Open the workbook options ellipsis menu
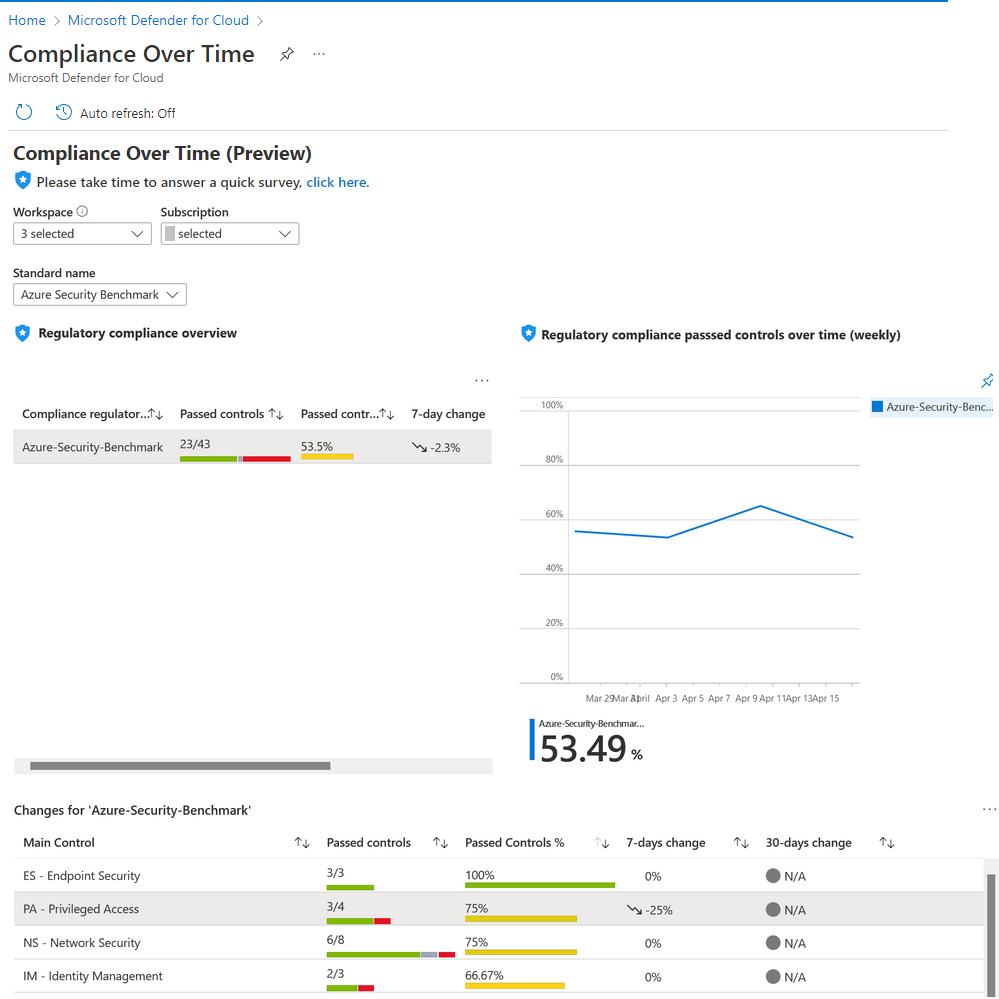999x999 pixels. [x=318, y=55]
